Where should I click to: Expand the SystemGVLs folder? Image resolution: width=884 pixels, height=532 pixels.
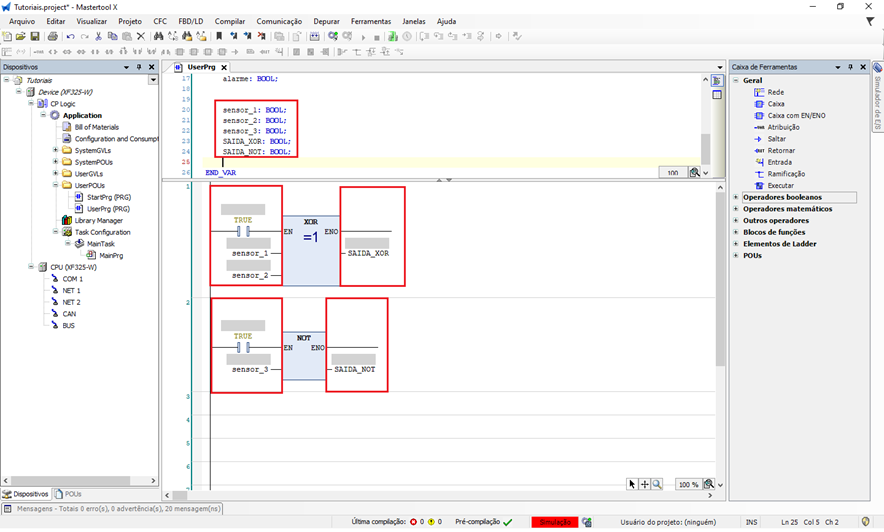coord(54,150)
